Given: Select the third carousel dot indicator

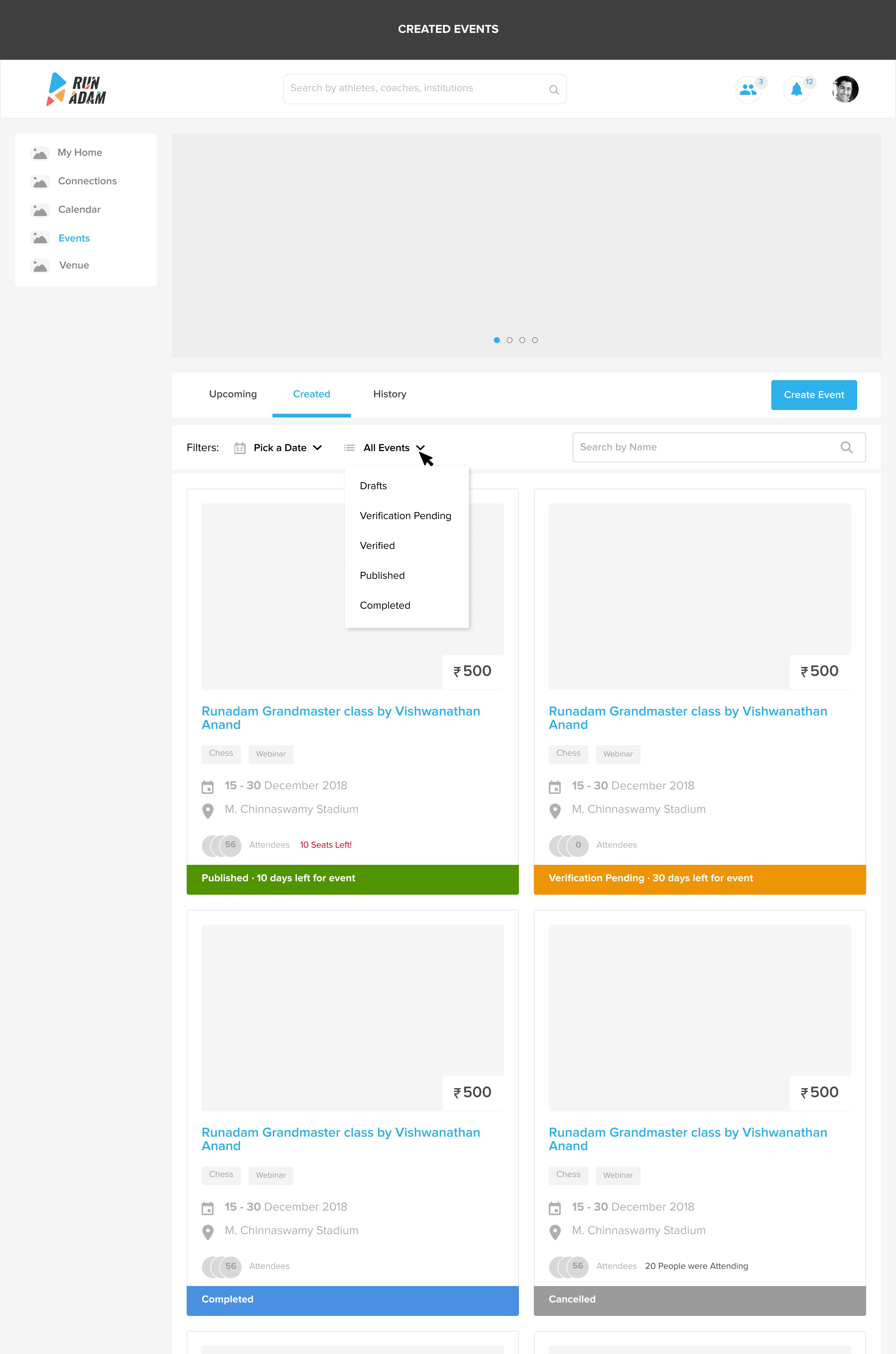Looking at the screenshot, I should coord(522,340).
